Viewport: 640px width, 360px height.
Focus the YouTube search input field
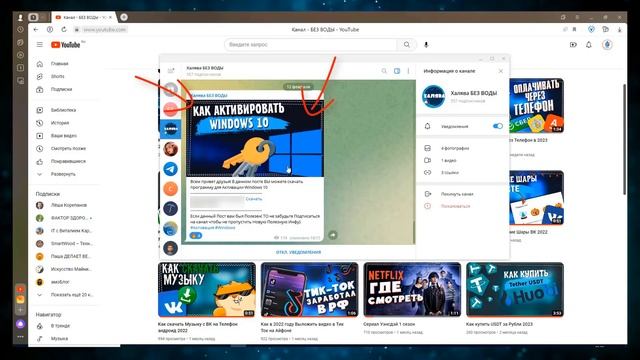pos(311,44)
